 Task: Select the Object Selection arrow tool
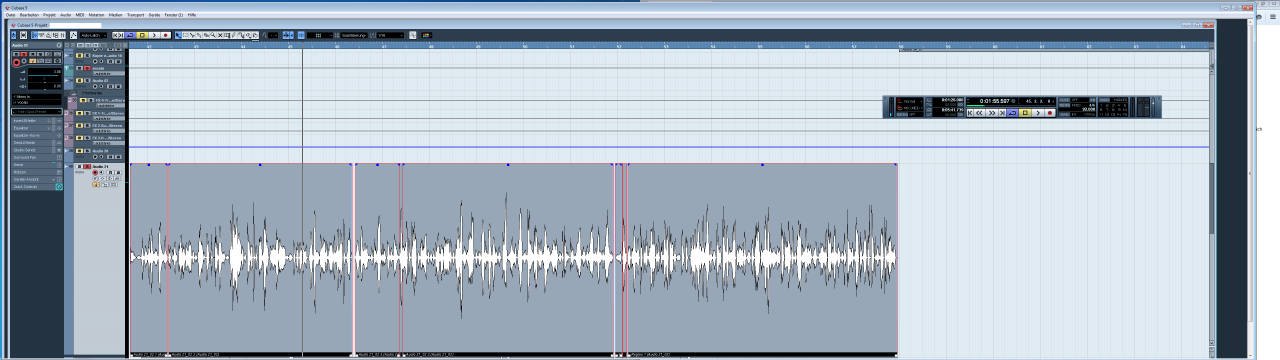pos(178,35)
